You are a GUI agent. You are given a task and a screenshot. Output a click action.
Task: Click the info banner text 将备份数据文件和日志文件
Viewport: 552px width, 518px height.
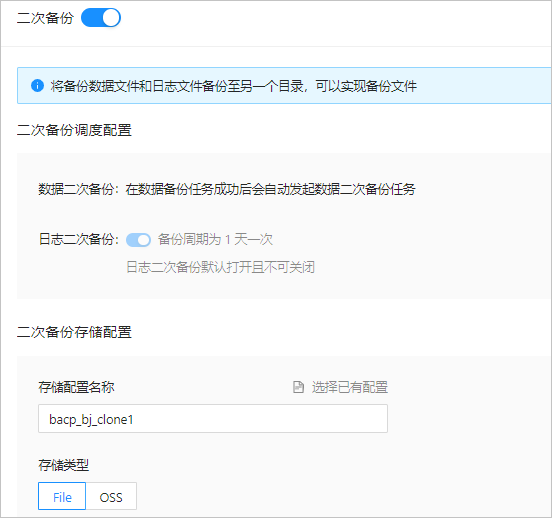click(126, 86)
